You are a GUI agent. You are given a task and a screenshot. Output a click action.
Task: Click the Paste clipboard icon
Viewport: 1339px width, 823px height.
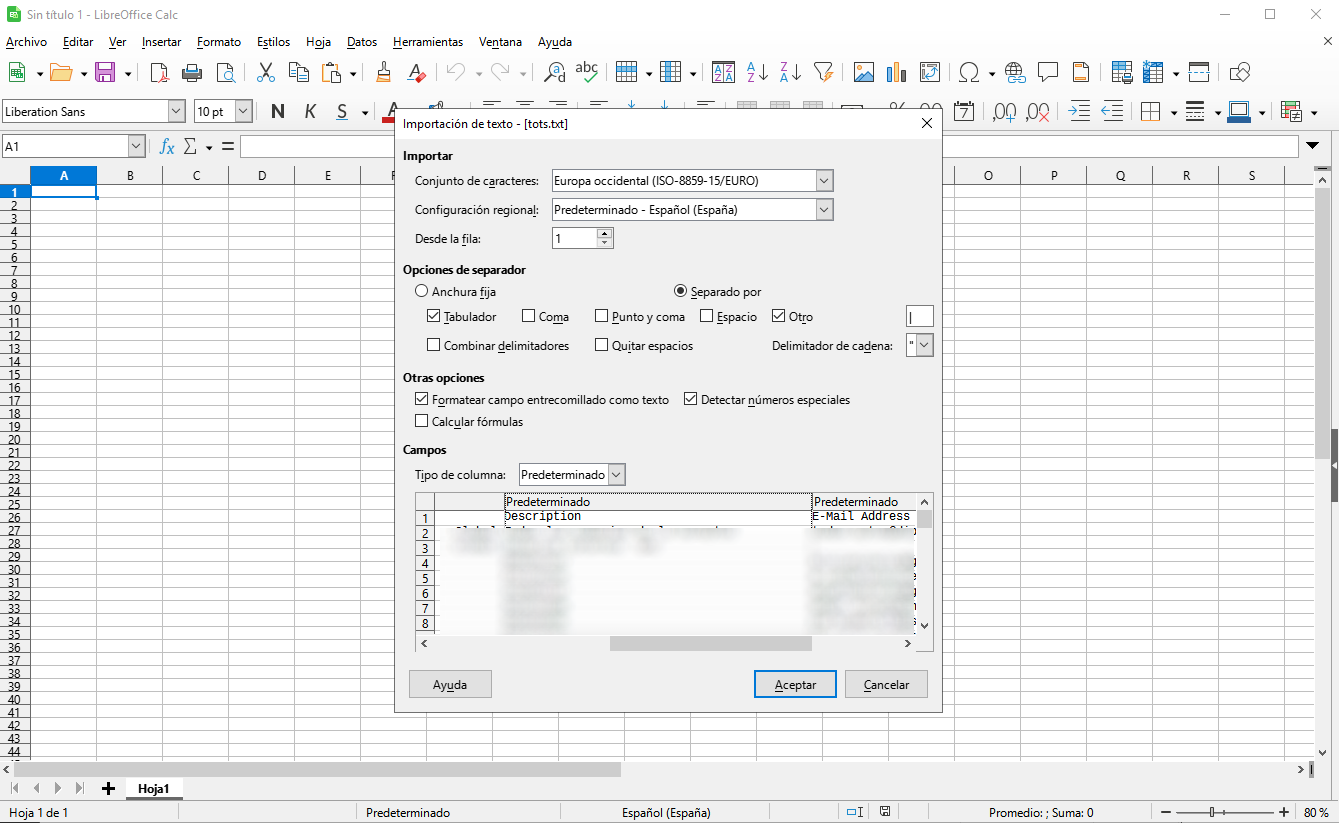click(331, 73)
